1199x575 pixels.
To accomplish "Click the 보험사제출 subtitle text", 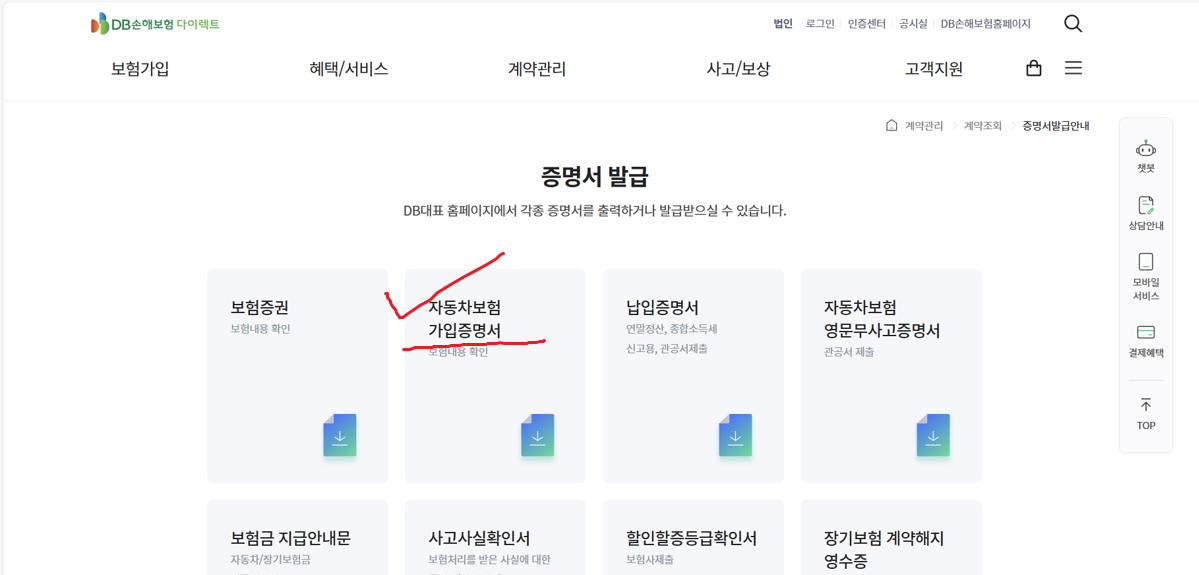I will (x=650, y=560).
